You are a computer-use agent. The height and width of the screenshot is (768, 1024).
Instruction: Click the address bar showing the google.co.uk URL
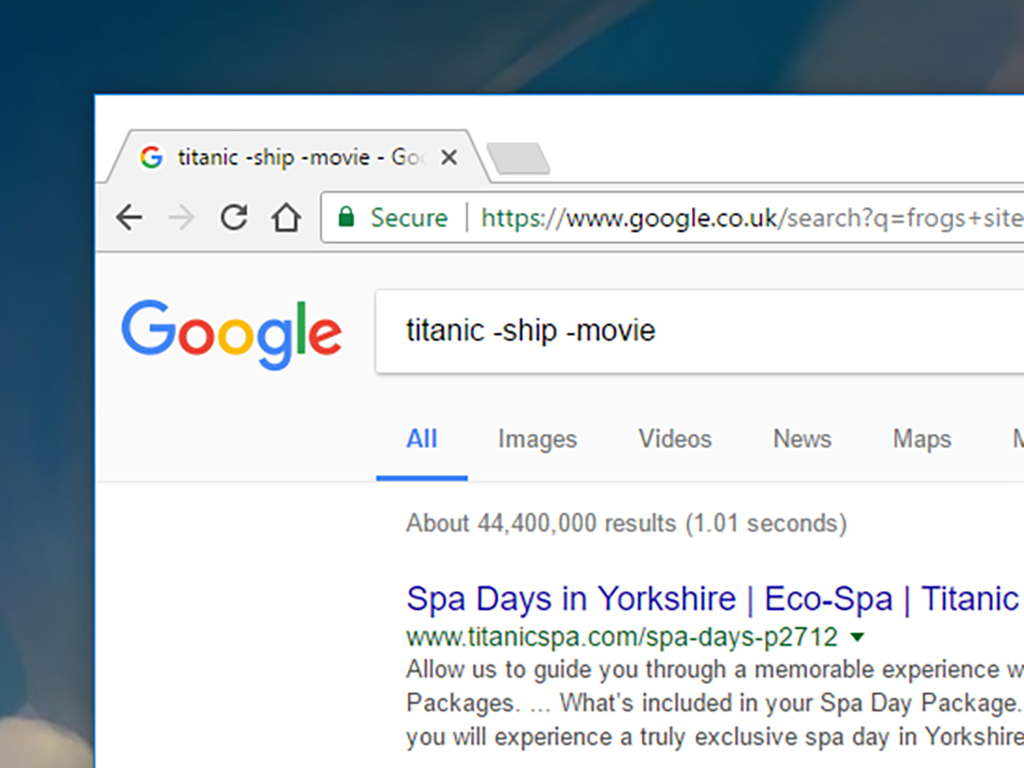click(x=750, y=218)
